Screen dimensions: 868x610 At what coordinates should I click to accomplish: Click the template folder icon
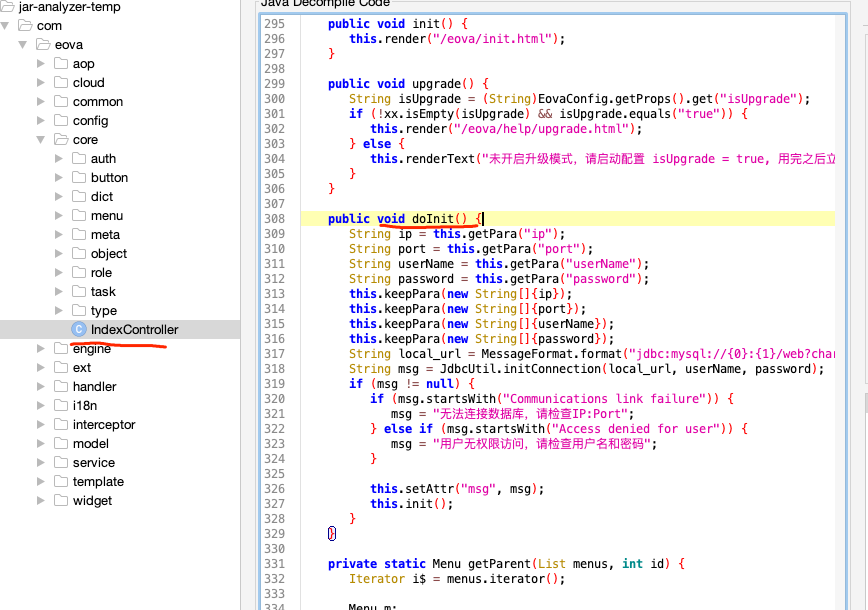coord(61,481)
